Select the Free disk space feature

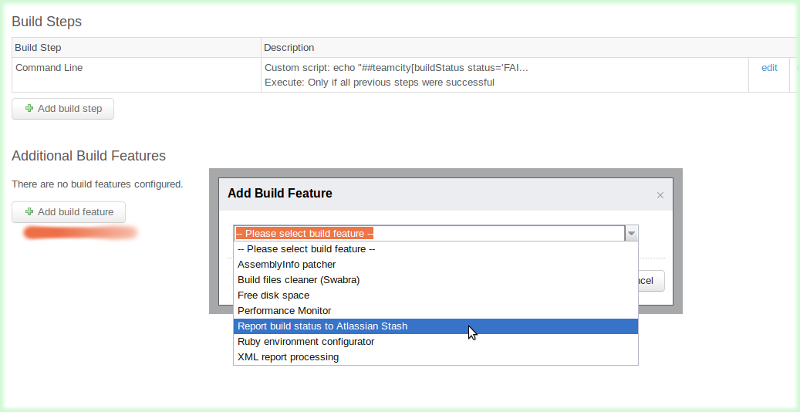pos(273,295)
